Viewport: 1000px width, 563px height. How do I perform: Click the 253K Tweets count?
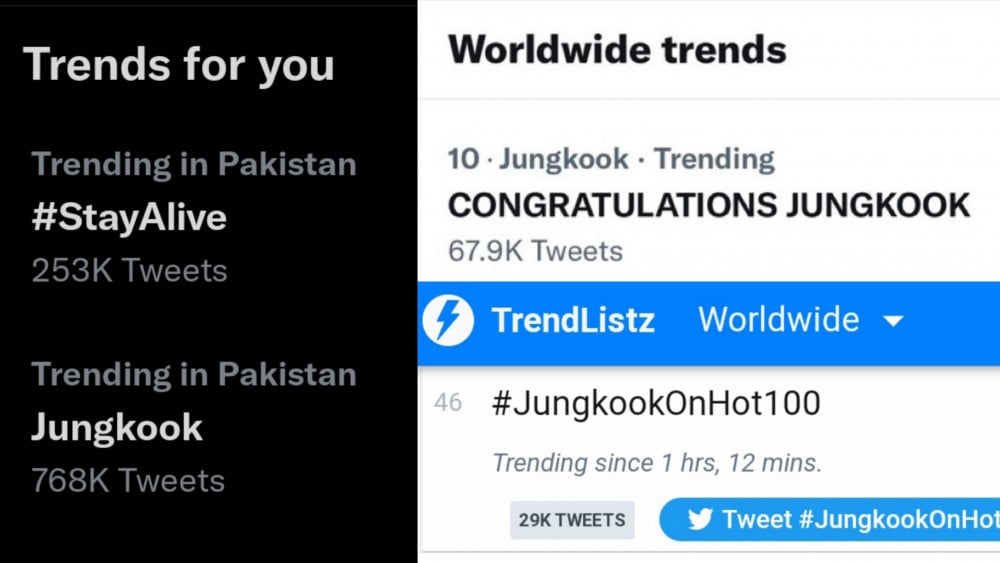coord(129,270)
